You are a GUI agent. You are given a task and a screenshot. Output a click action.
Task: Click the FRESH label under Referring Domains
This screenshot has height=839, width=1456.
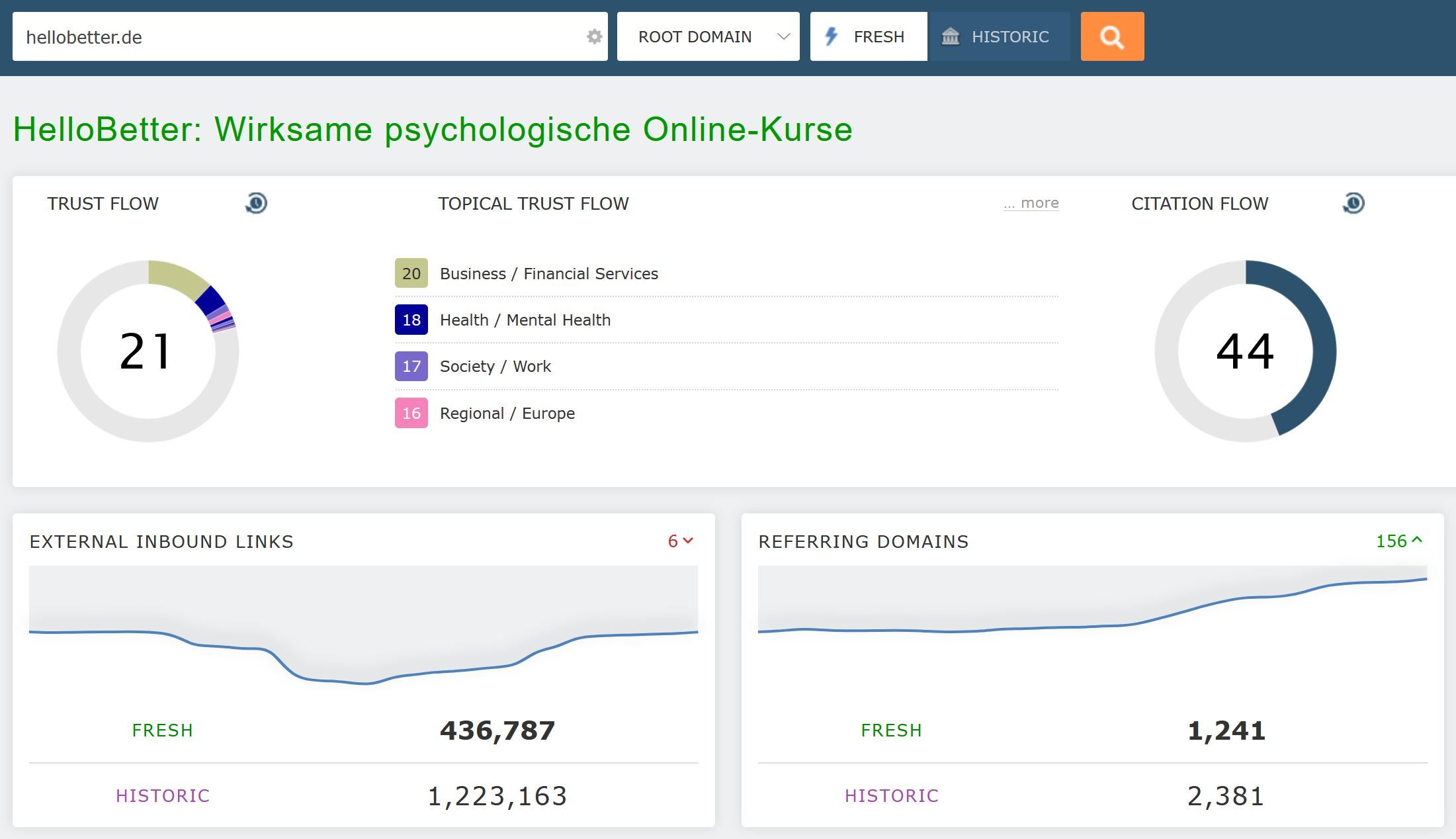tap(892, 730)
